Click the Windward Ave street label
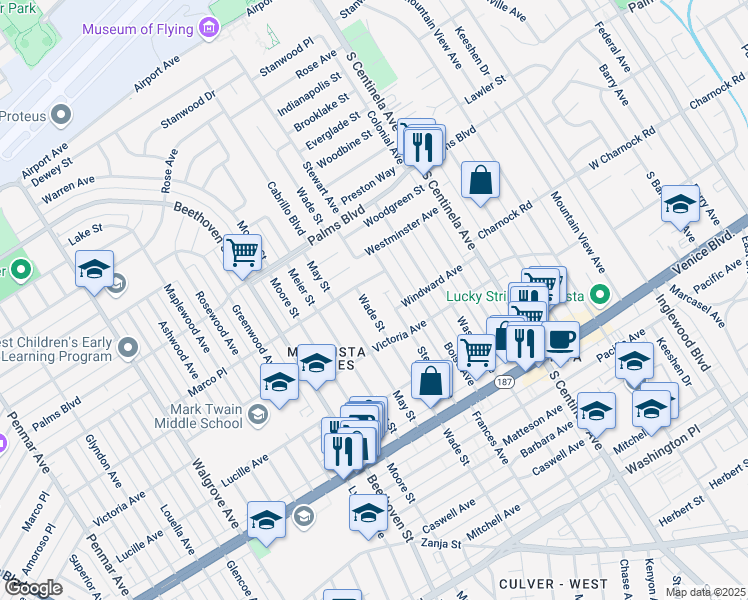Screen dimensions: 748x600 [432, 285]
